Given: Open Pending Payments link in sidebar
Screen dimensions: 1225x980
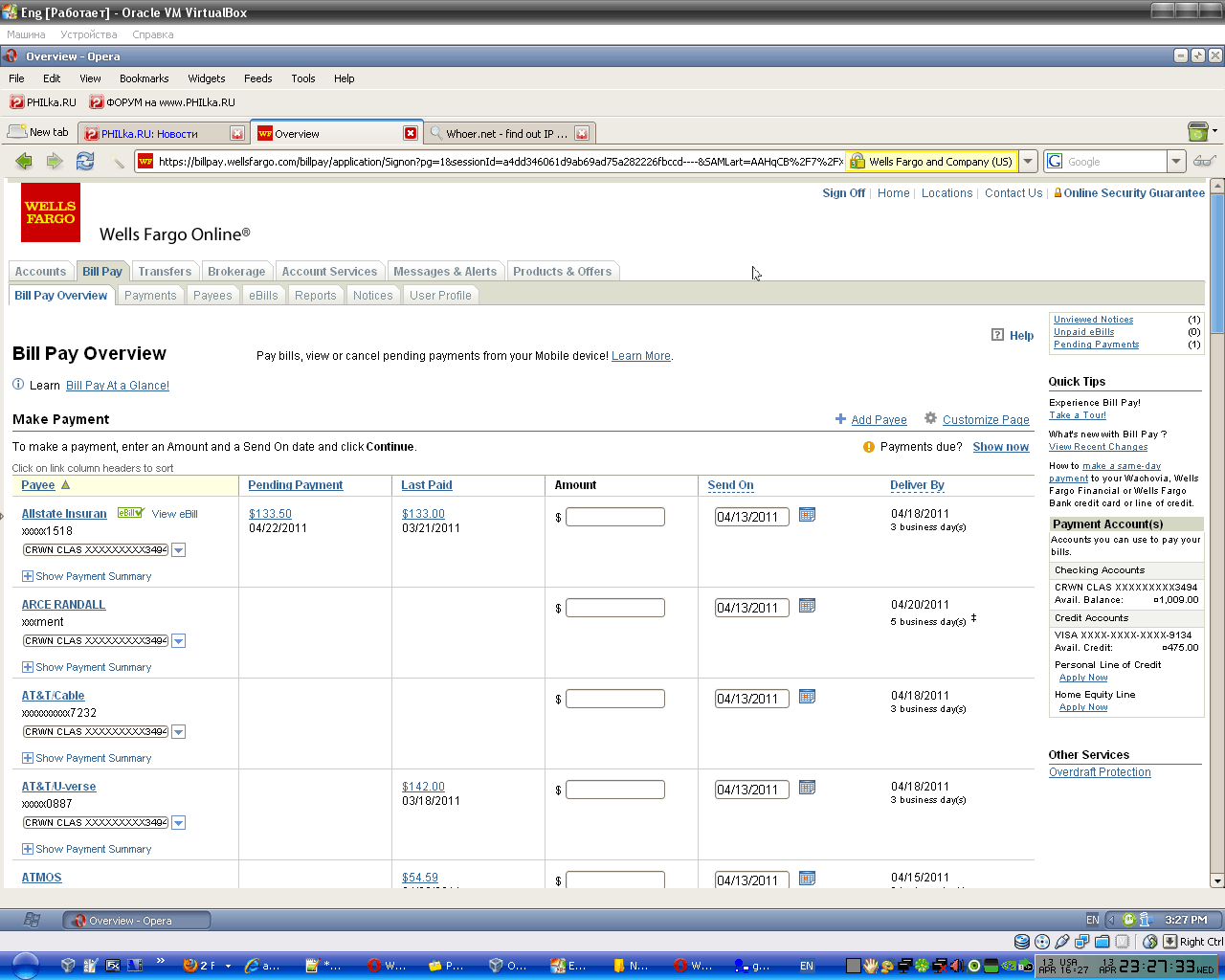Looking at the screenshot, I should click(x=1096, y=345).
